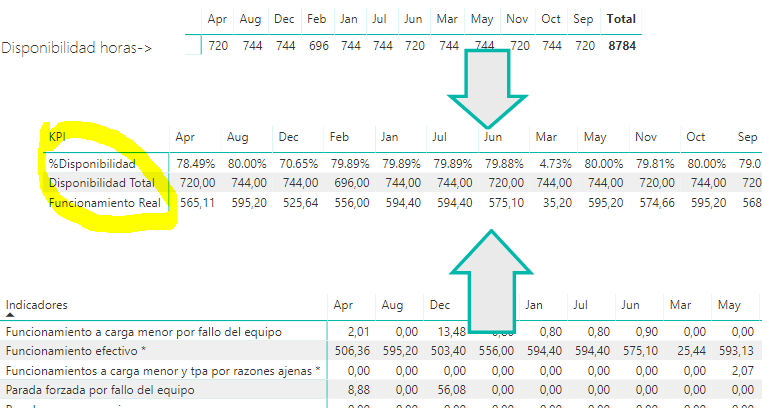Screen dimensions: 762x408
Task: Select the Disponibilidad Total row label
Action: point(102,183)
